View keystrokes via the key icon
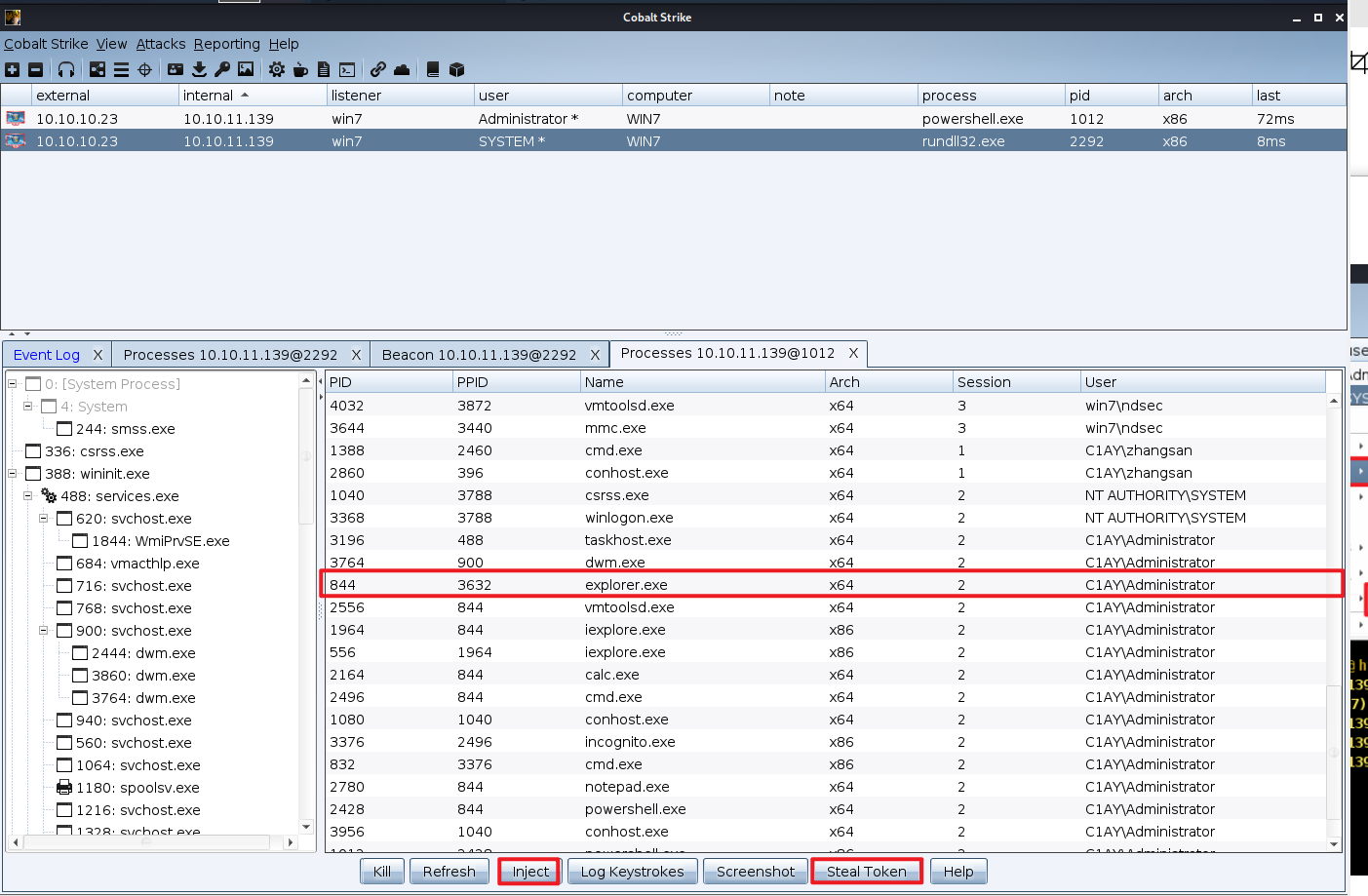 (x=222, y=69)
